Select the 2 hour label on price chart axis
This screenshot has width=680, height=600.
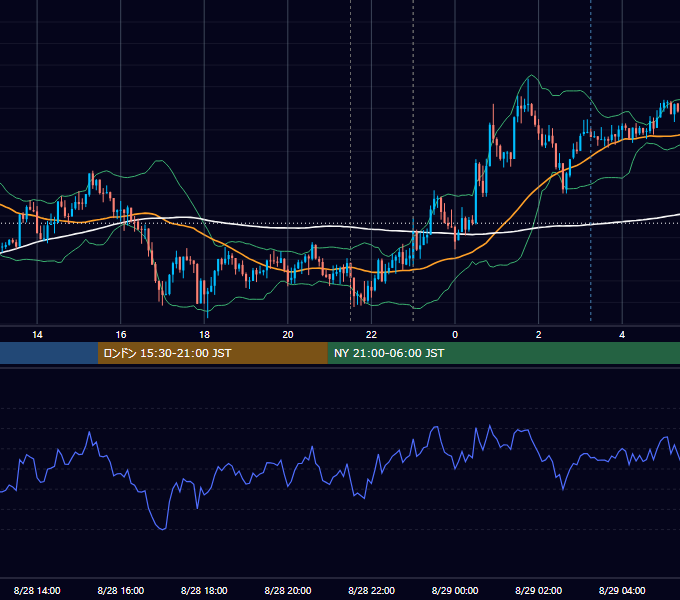[x=539, y=335]
